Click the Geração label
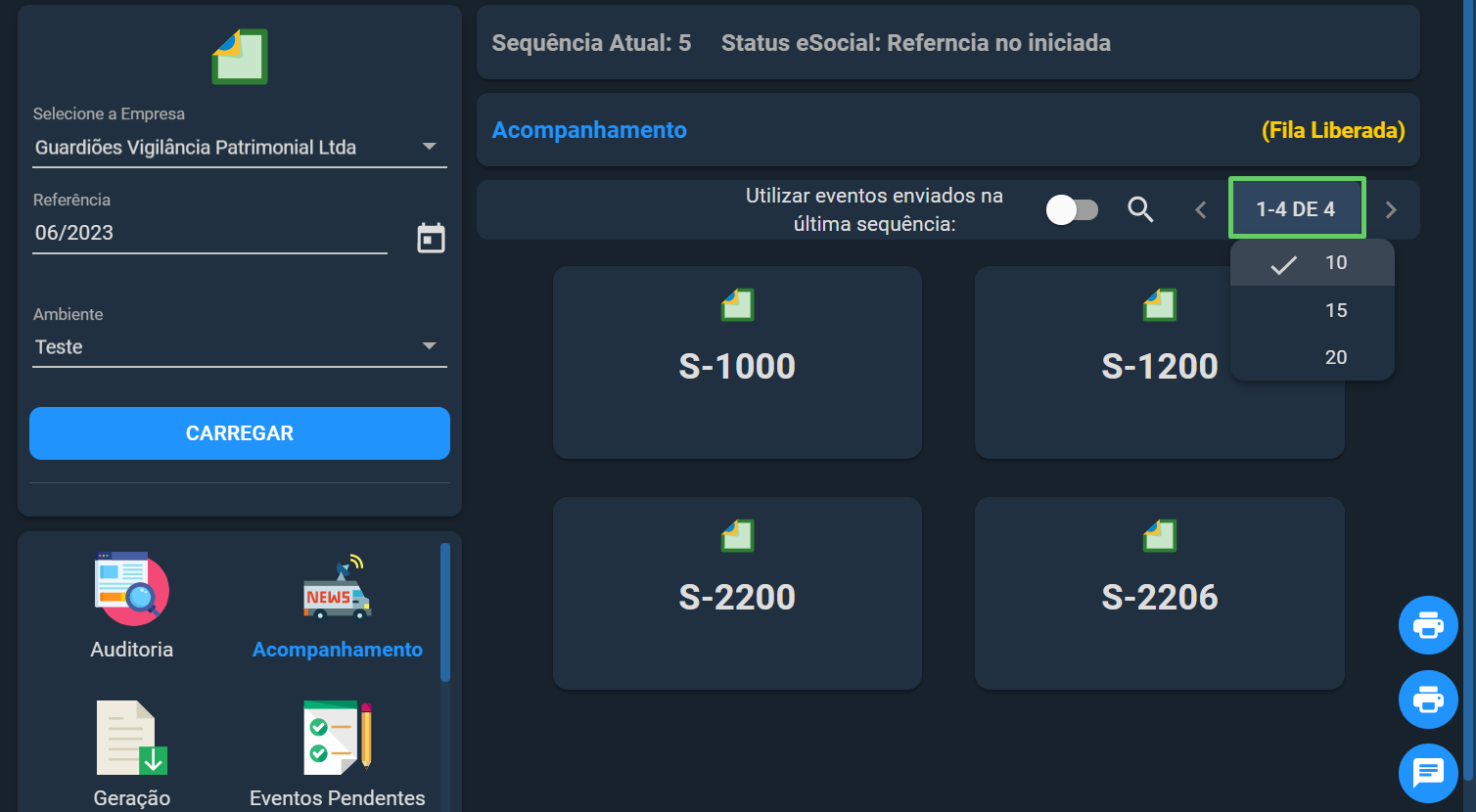Screen dimensions: 1476x812 [132, 798]
